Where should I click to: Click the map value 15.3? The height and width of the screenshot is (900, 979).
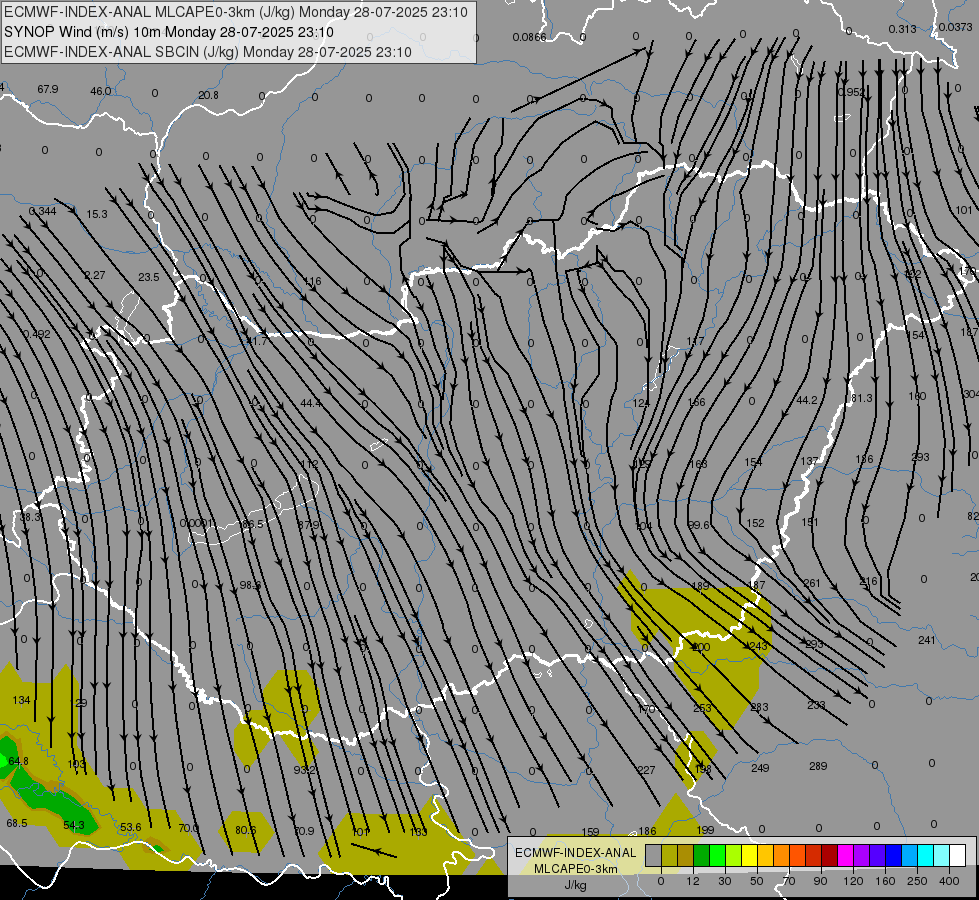click(x=97, y=214)
